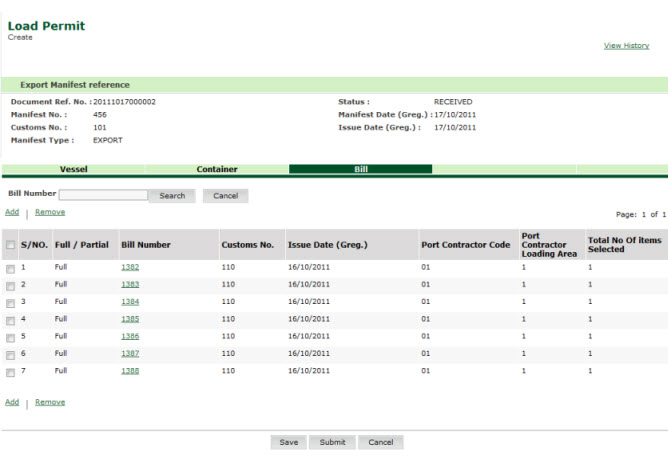Tick checkbox for row 1
This screenshot has height=456, width=668.
click(x=10, y=269)
